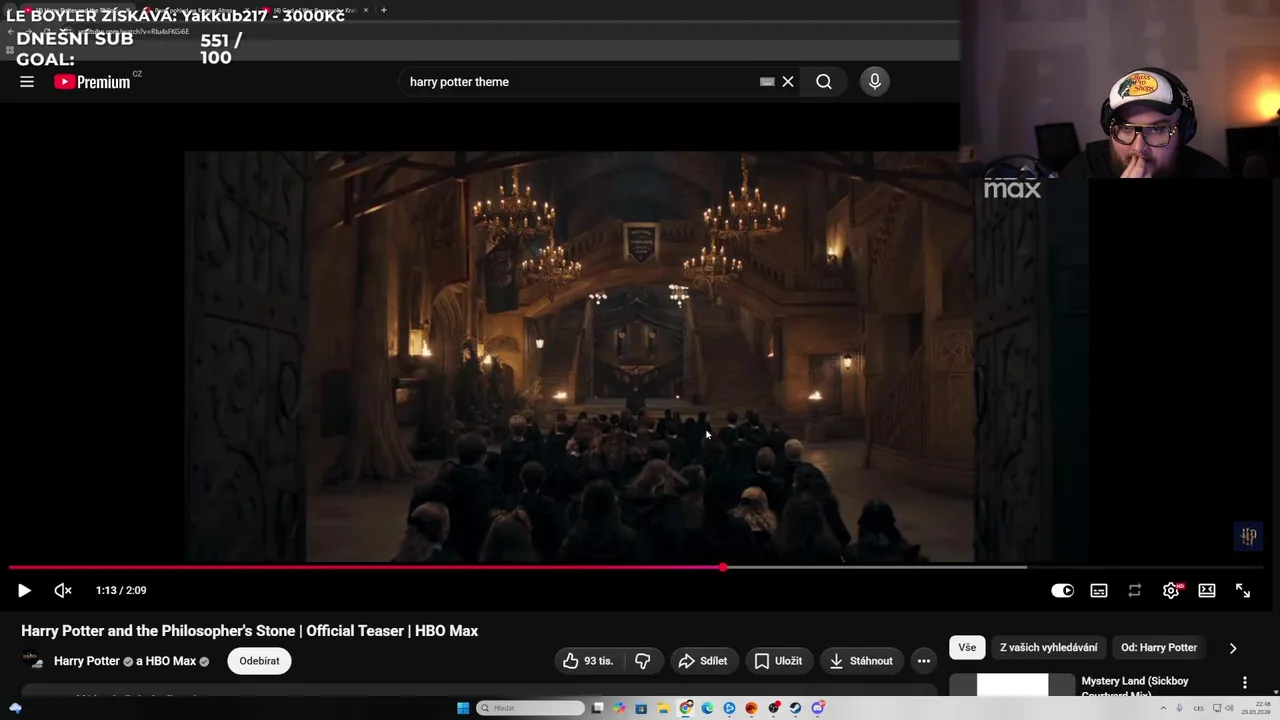Image resolution: width=1280 pixels, height=720 pixels.
Task: Unmute the video volume
Action: tap(63, 591)
